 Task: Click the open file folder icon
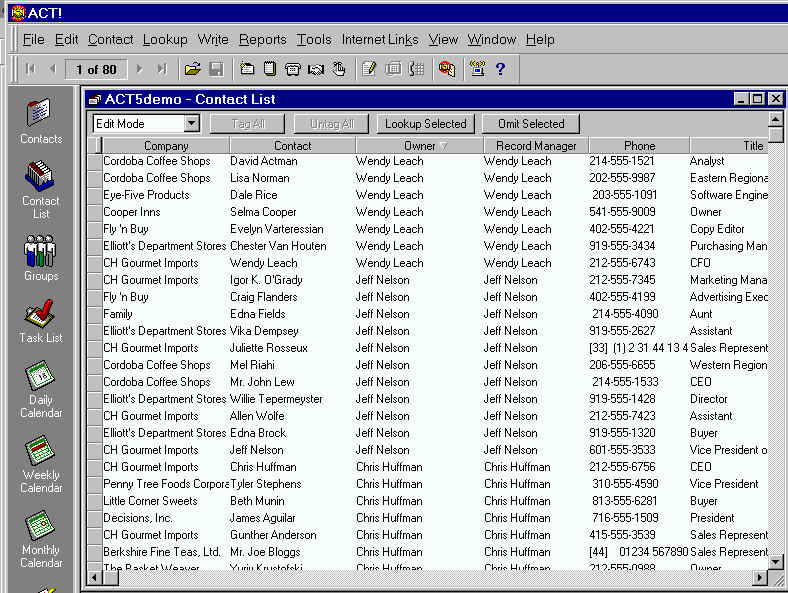pyautogui.click(x=192, y=69)
